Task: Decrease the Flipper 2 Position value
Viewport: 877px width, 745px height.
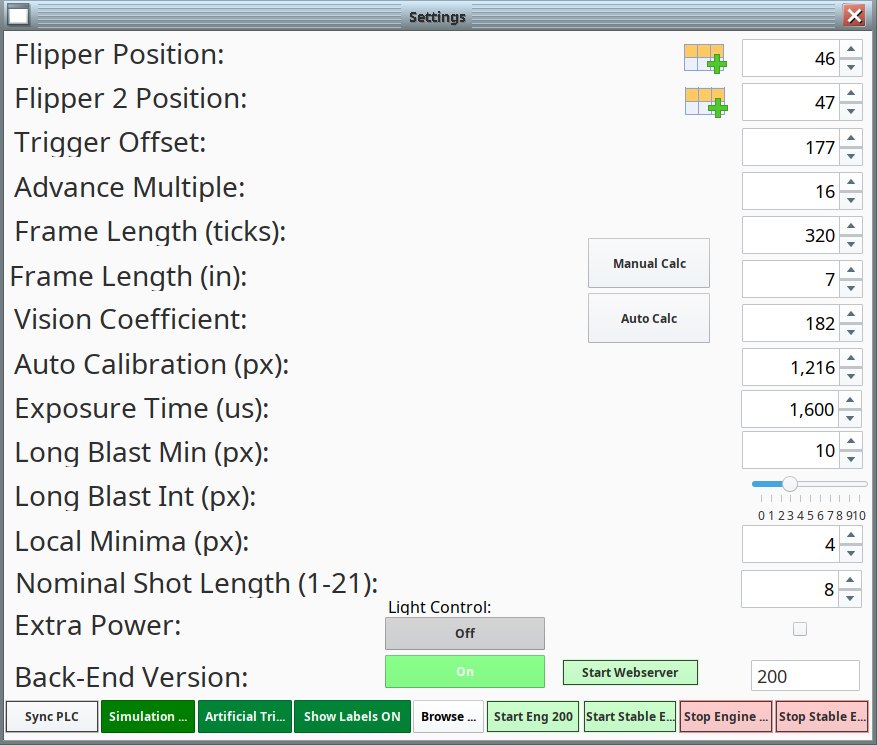Action: coord(851,111)
